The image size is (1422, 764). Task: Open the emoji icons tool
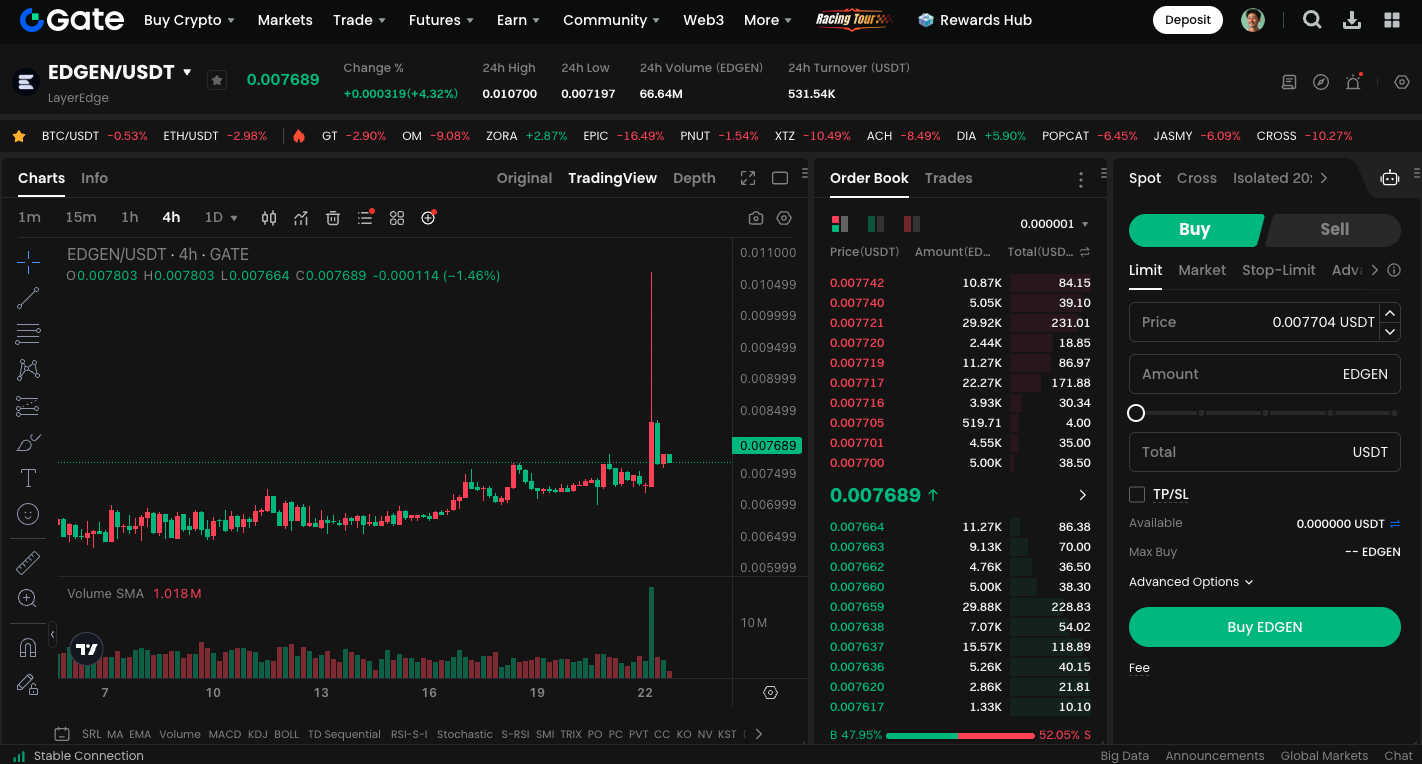[28, 514]
